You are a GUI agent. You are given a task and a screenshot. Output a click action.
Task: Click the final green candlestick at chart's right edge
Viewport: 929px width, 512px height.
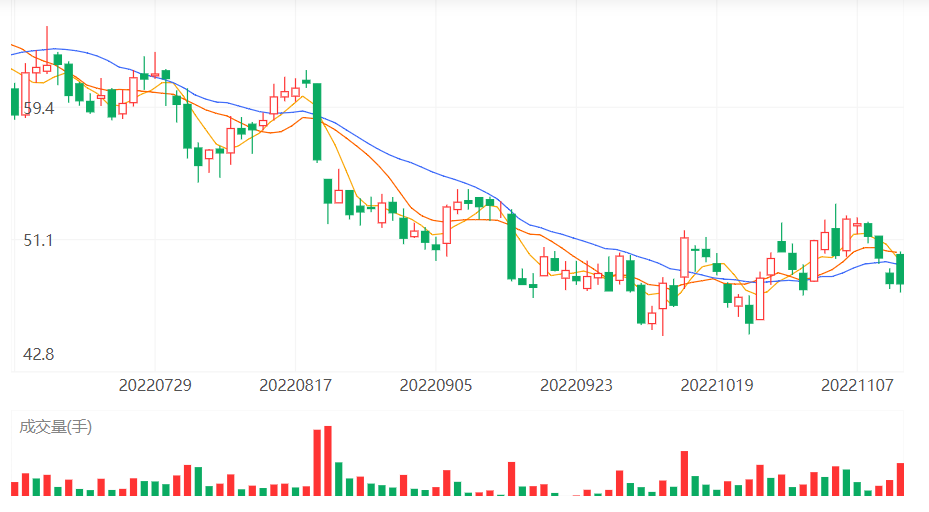[900, 270]
